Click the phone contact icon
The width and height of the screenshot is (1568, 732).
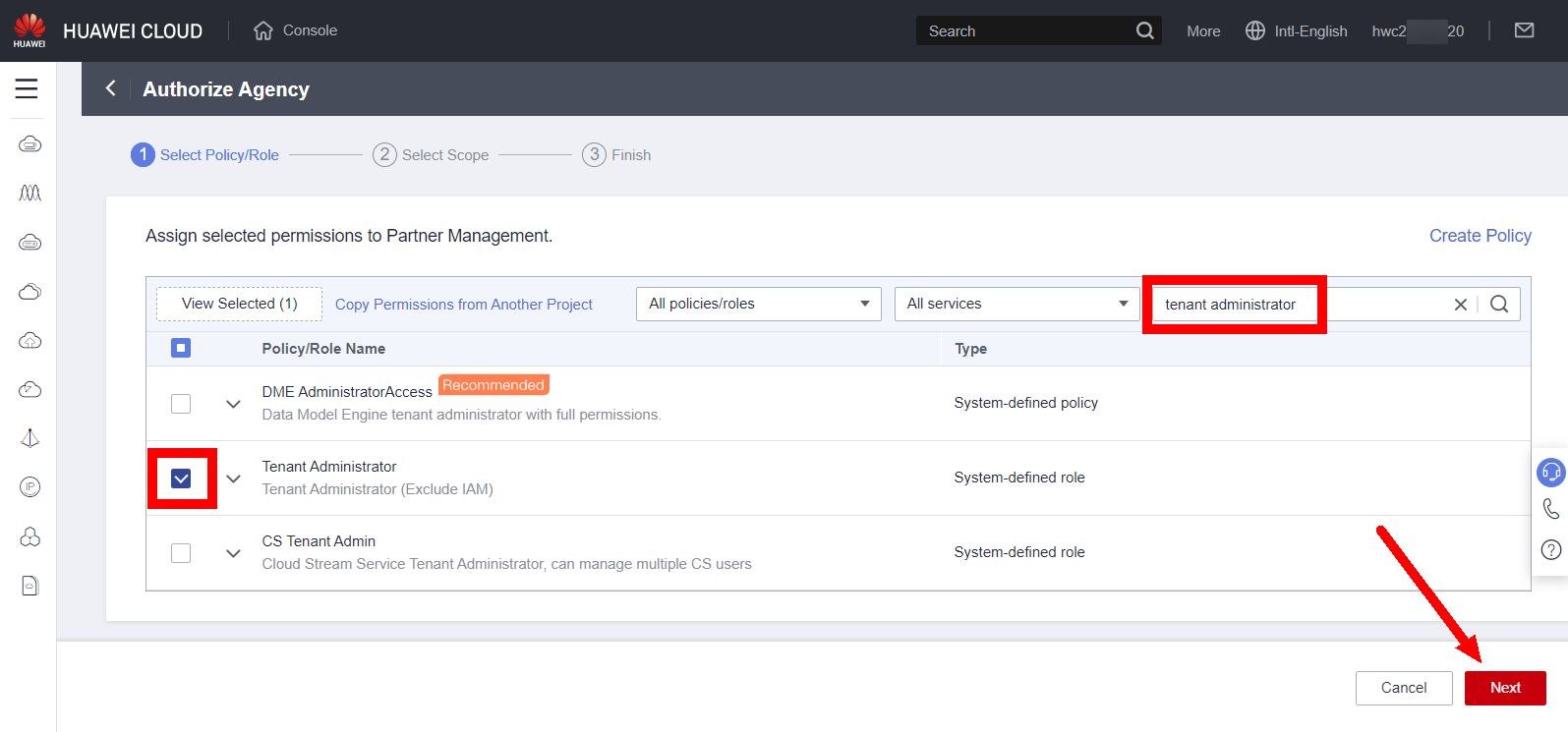(x=1550, y=509)
